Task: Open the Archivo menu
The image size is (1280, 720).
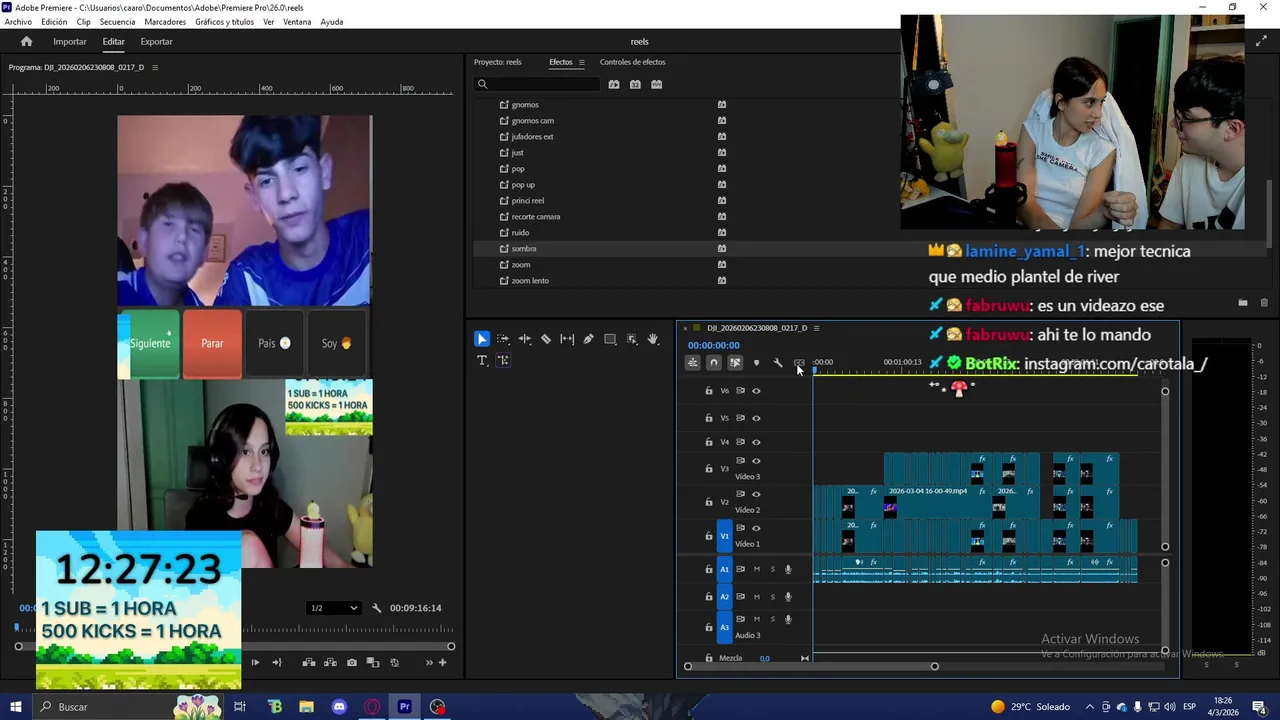Action: click(18, 22)
